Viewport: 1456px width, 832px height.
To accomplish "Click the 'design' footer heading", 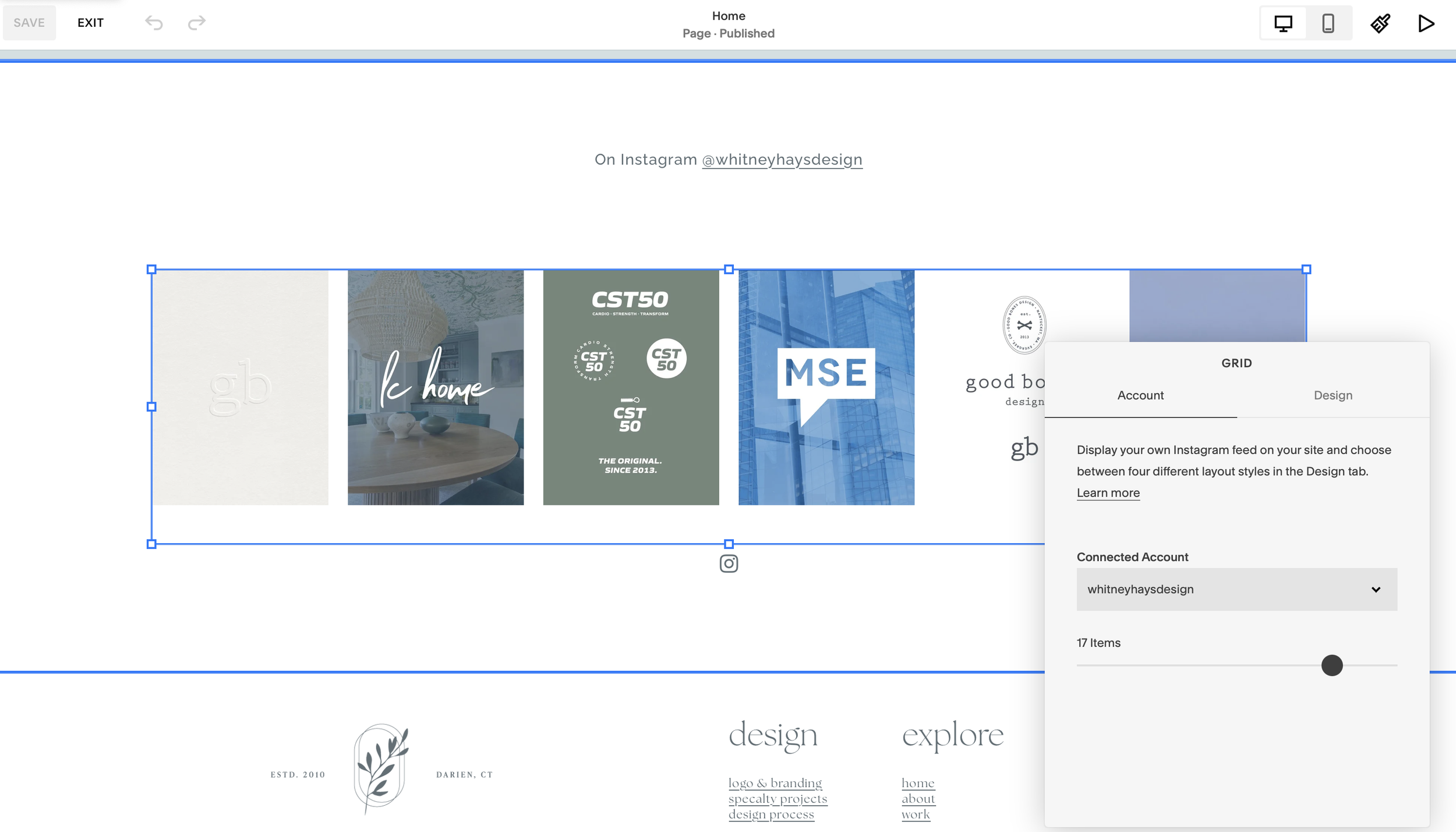I will click(x=773, y=736).
